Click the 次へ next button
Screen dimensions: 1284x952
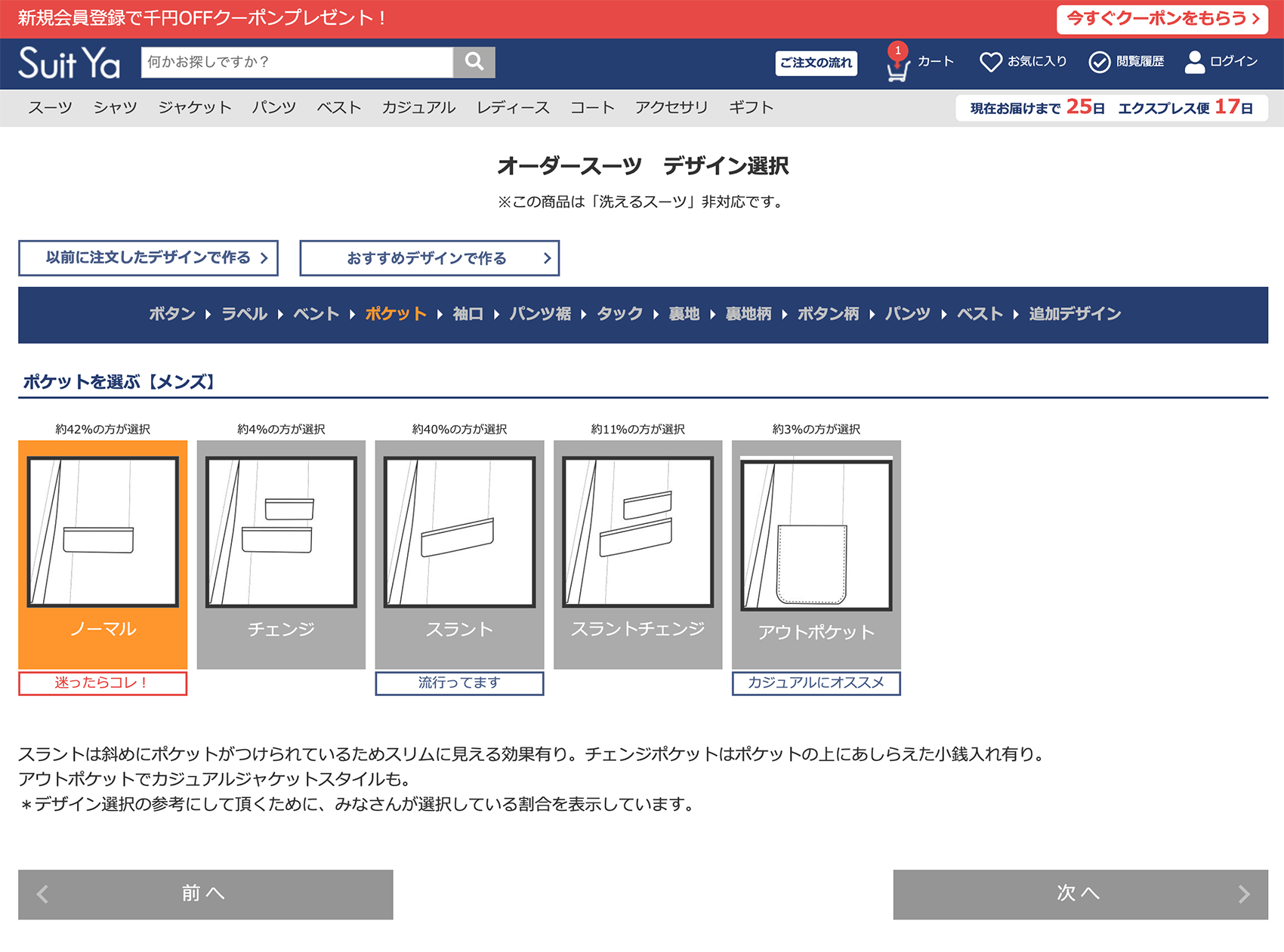pos(1080,894)
